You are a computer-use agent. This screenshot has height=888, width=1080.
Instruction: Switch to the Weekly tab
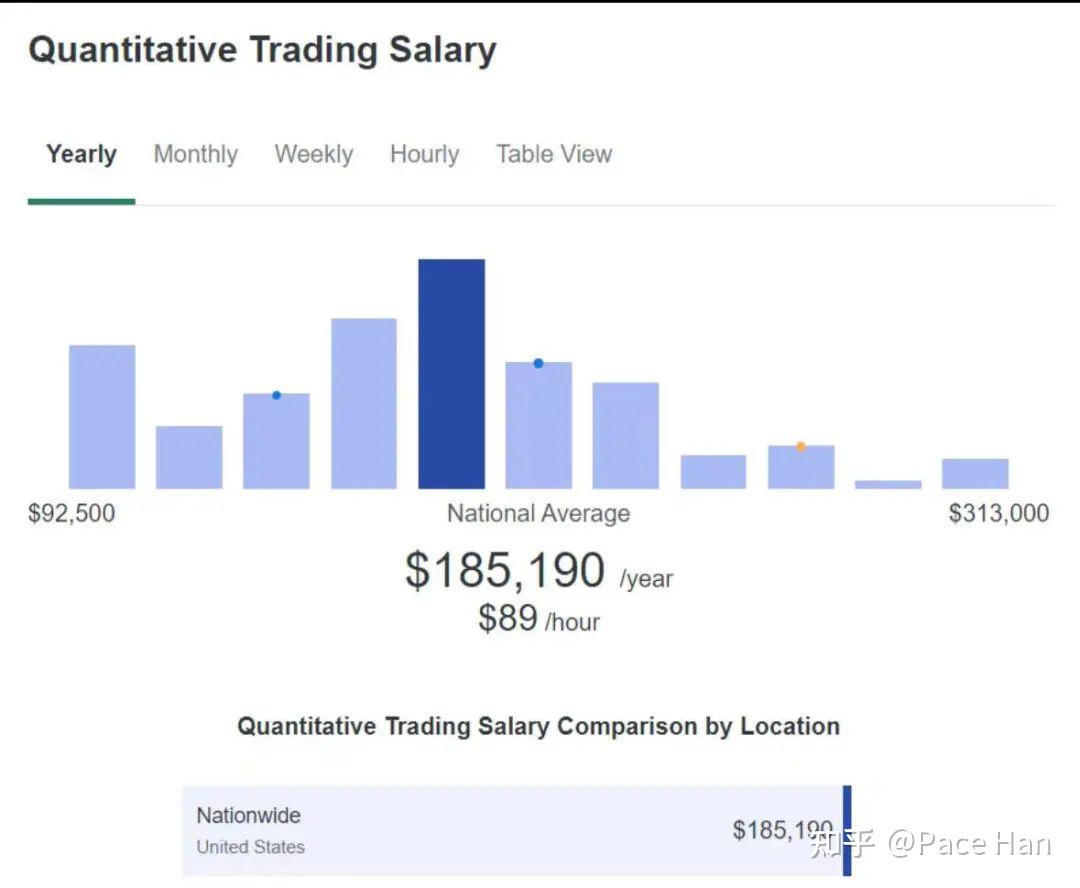click(x=313, y=154)
